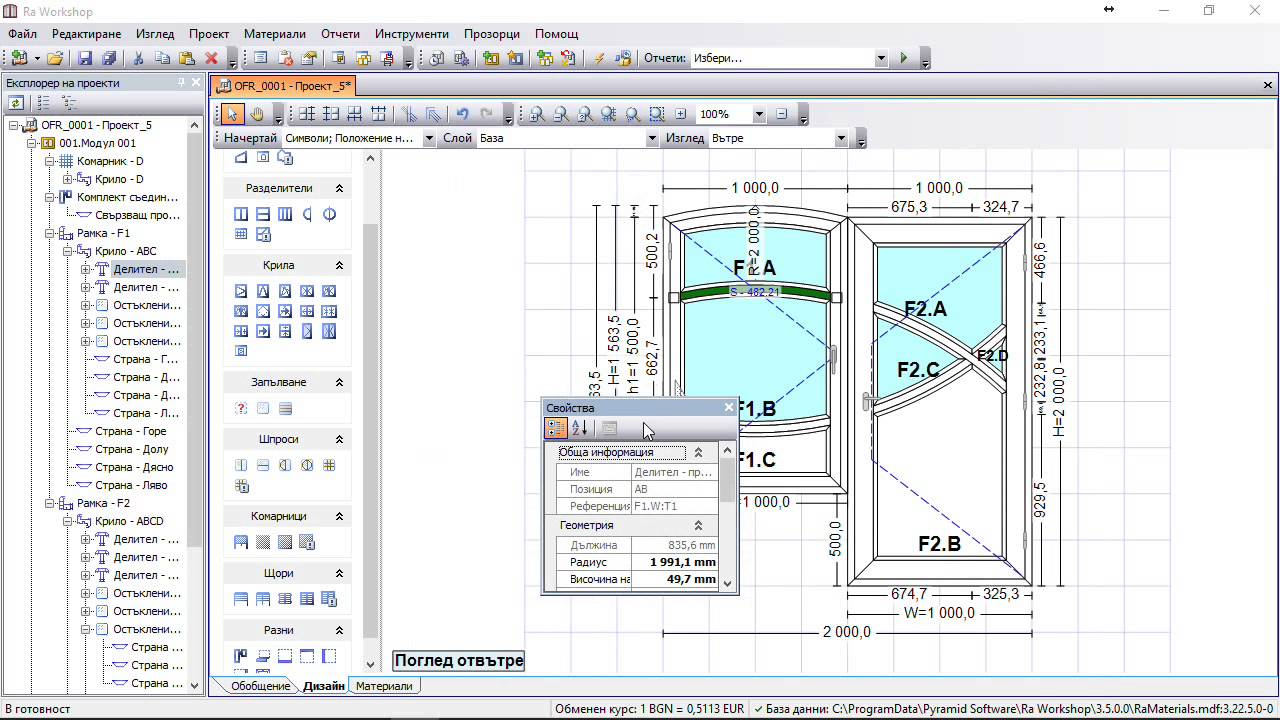The width and height of the screenshot is (1280, 720).
Task: Click the Радиус value field
Action: click(675, 562)
